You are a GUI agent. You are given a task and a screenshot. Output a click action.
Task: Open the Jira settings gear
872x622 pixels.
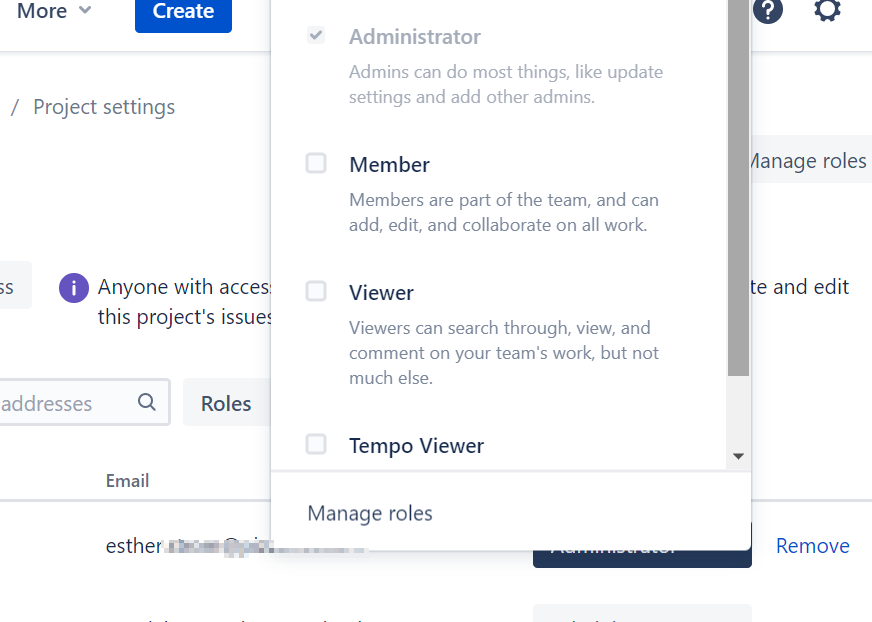click(x=827, y=11)
